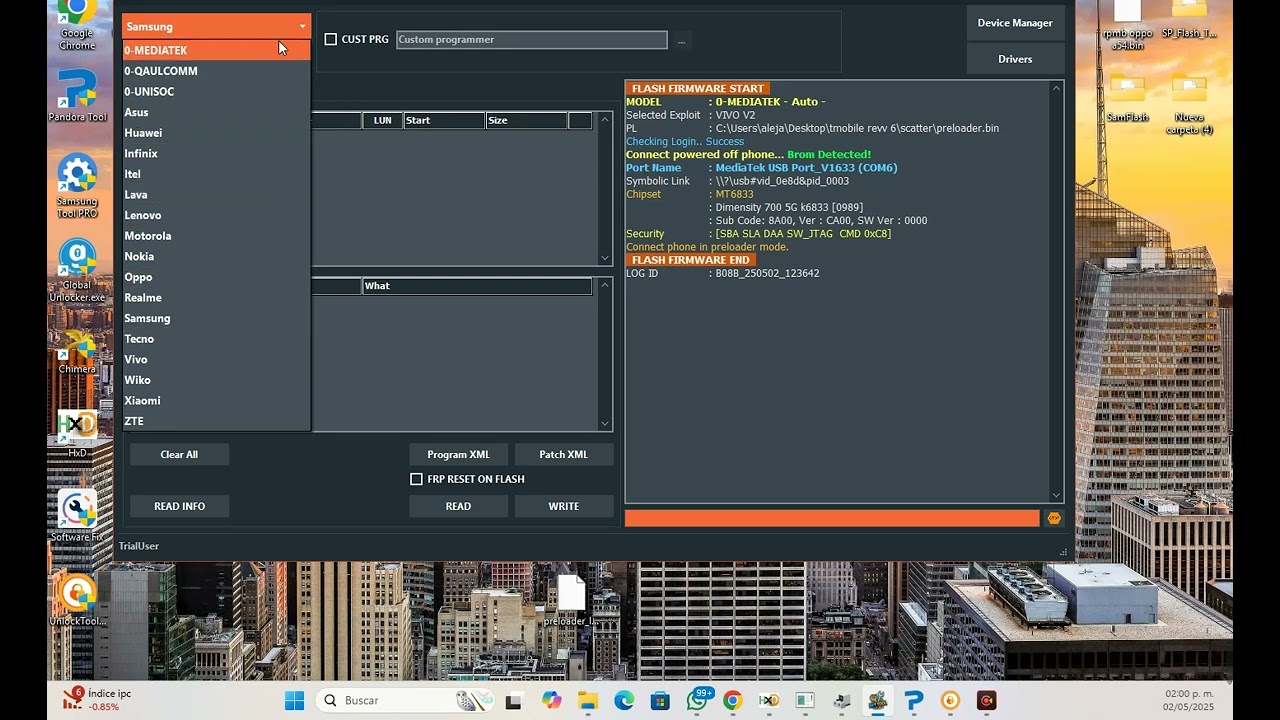Image resolution: width=1280 pixels, height=720 pixels.
Task: Select preloader file on the desktop
Action: pyautogui.click(x=571, y=600)
